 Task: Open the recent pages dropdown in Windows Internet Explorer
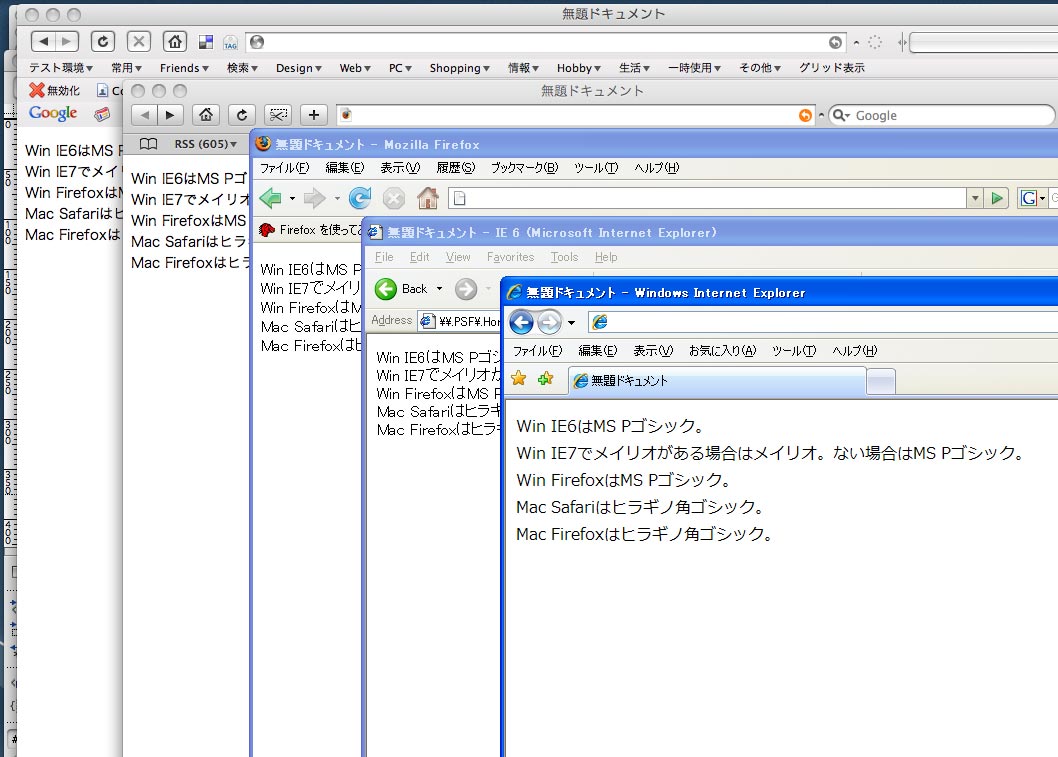(x=571, y=323)
